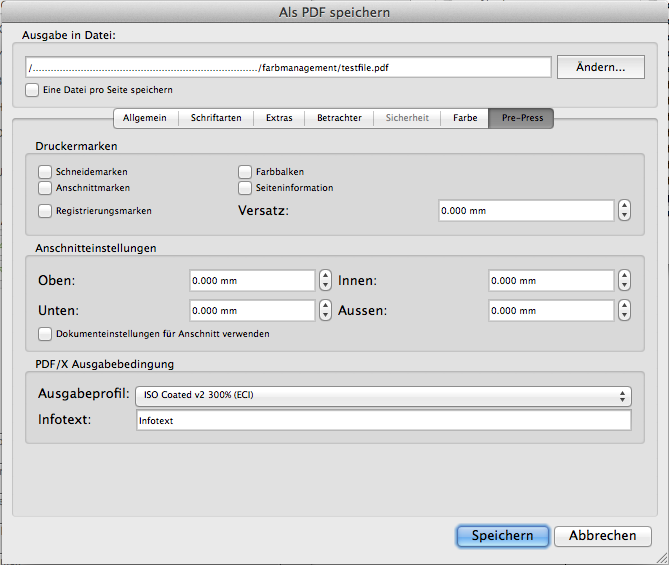Click into the Infotext field
Viewport: 669px width, 565px height.
[x=383, y=421]
